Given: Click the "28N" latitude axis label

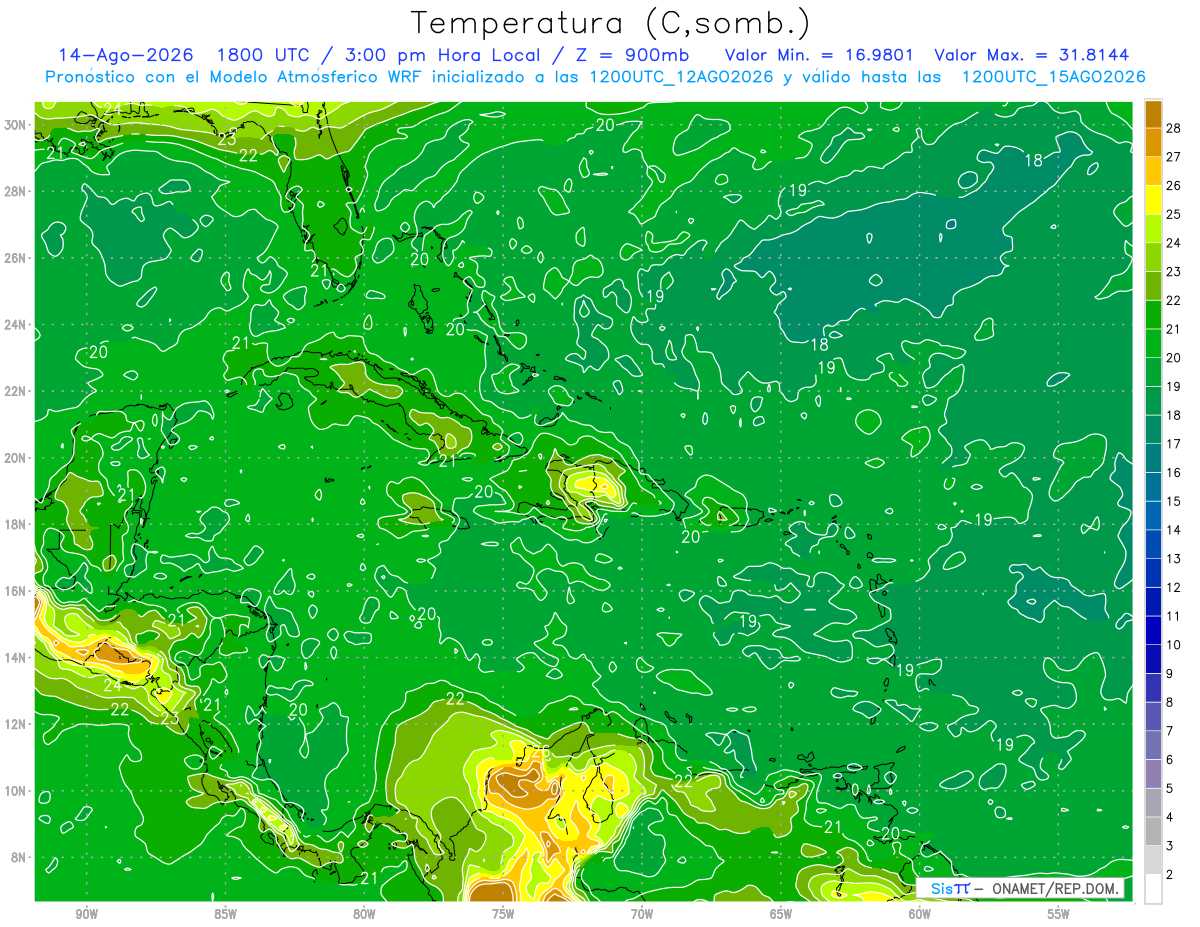Looking at the screenshot, I should (15, 191).
